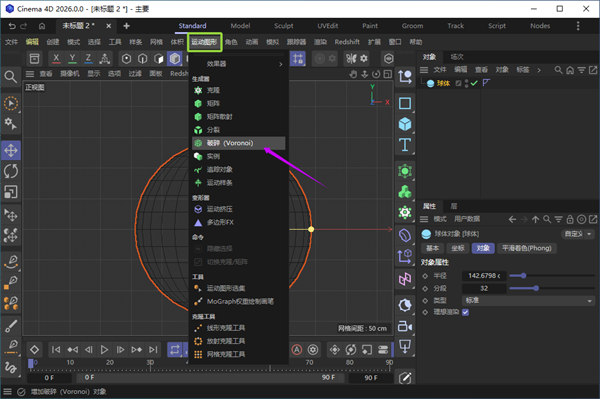This screenshot has width=600, height=399.
Task: Click the home icon in tab bar
Action: 42,26
